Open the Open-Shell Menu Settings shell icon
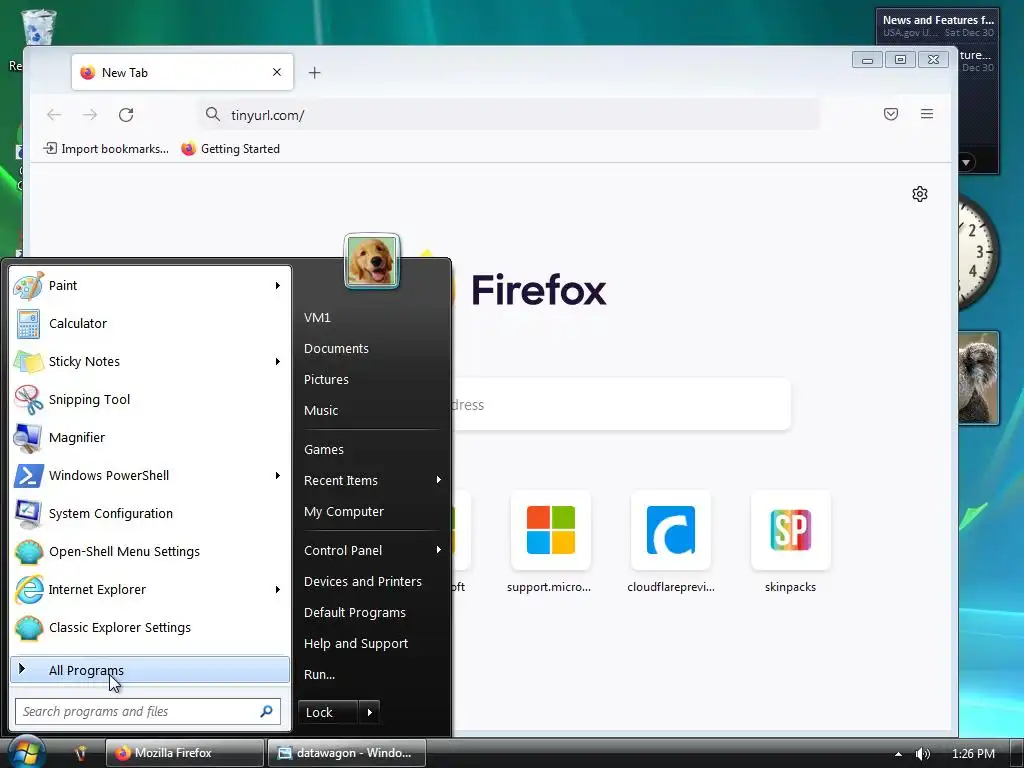 28,551
